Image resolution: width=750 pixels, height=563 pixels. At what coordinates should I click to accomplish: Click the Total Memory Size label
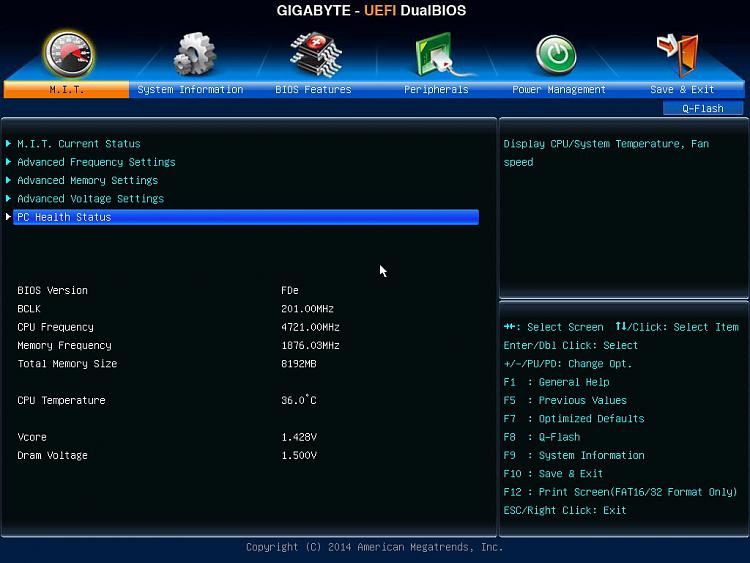pyautogui.click(x=67, y=364)
